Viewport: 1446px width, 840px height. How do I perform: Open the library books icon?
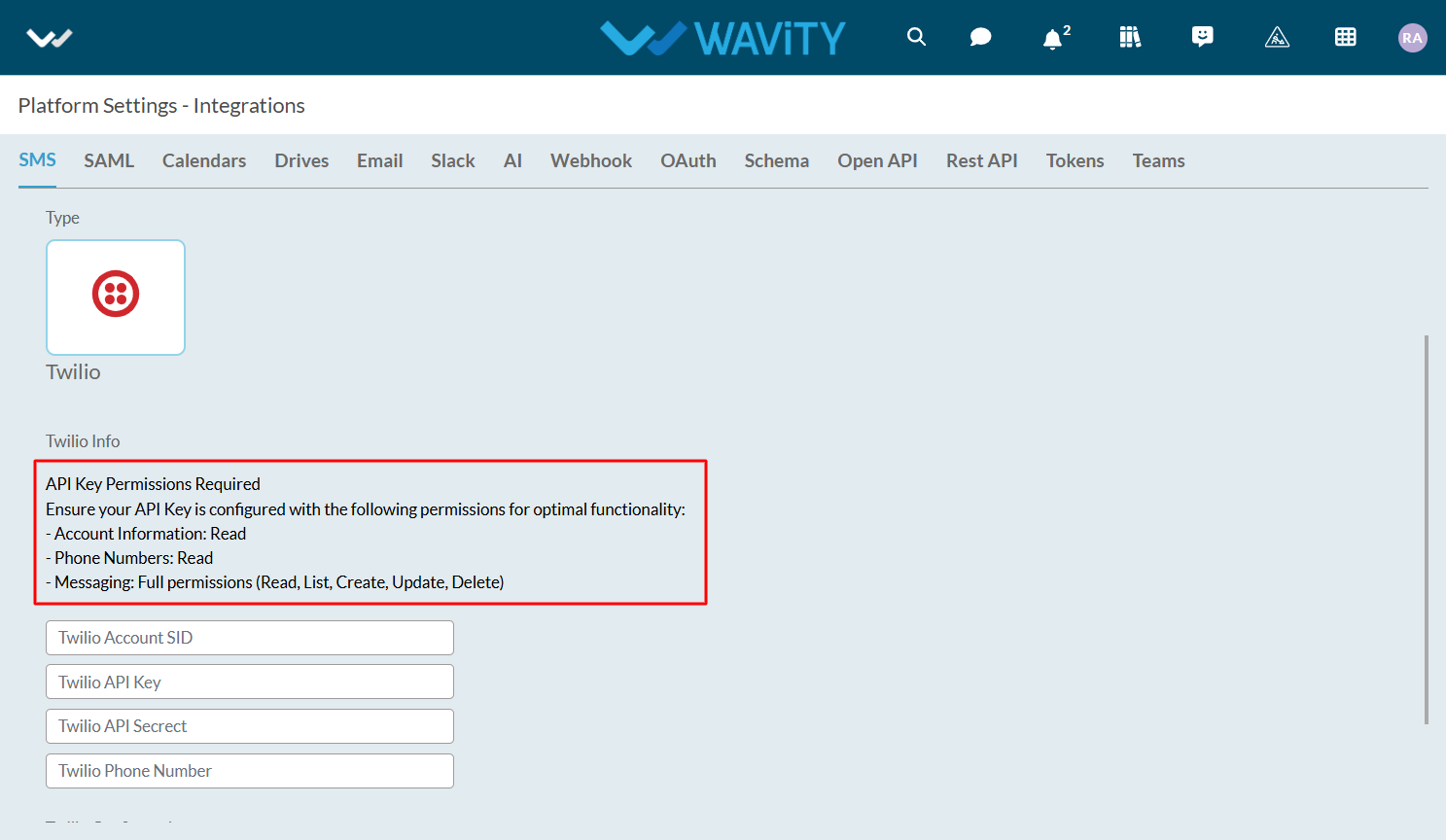[1130, 37]
